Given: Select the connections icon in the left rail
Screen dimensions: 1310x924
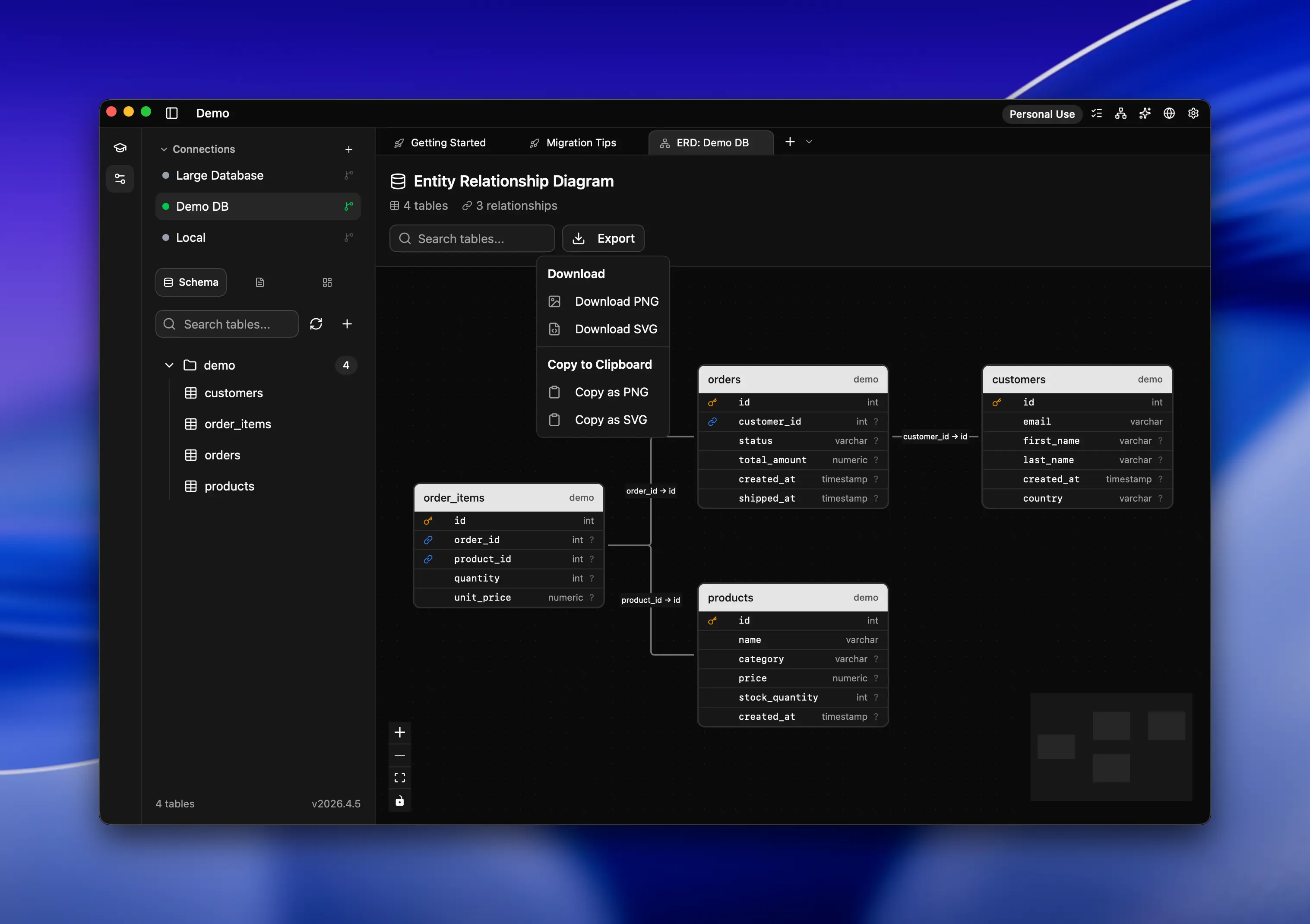Looking at the screenshot, I should [x=120, y=179].
